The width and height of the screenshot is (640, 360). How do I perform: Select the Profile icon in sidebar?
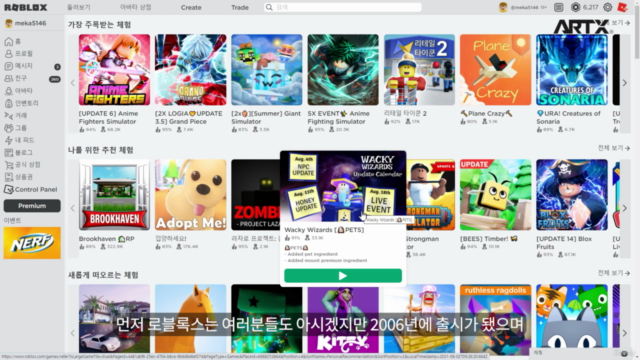click(x=9, y=53)
